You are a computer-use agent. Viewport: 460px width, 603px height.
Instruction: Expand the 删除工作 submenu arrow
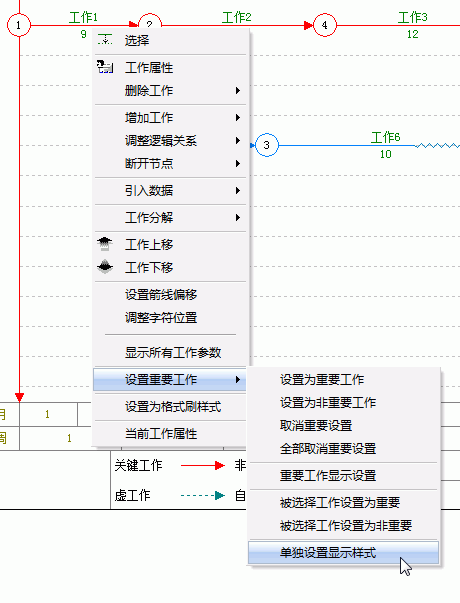[238, 91]
